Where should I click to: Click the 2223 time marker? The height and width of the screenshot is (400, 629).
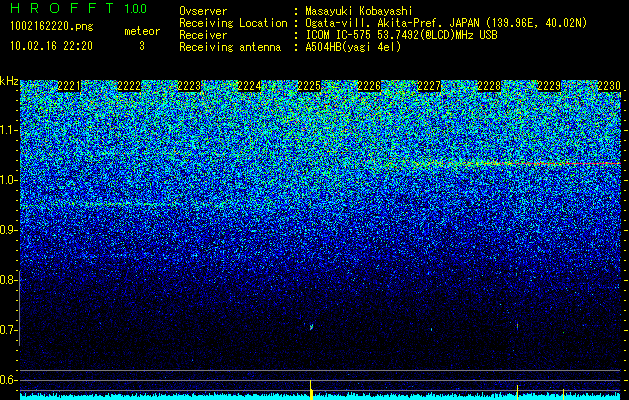coord(189,86)
